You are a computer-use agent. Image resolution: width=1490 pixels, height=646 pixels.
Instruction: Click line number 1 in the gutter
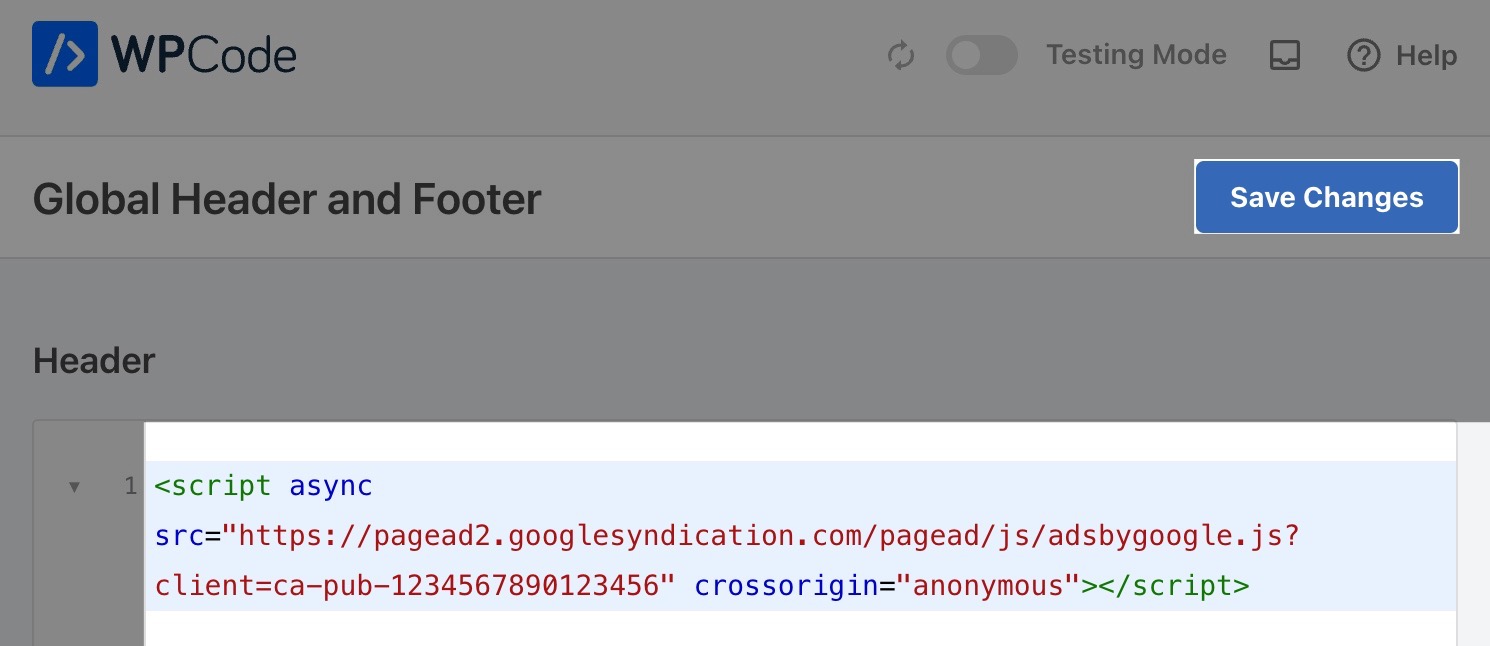(x=129, y=487)
